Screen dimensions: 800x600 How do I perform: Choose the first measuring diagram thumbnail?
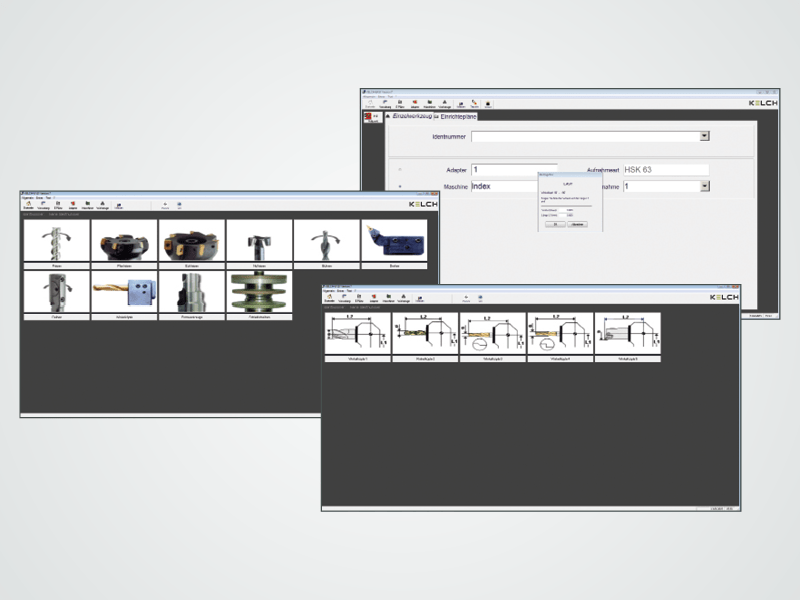point(358,334)
